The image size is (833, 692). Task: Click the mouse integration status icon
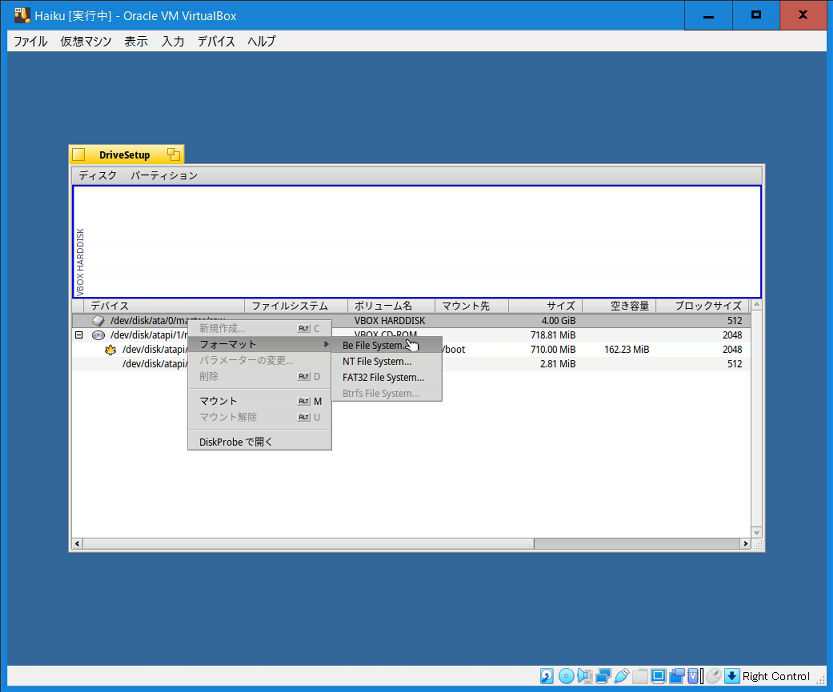tap(714, 676)
